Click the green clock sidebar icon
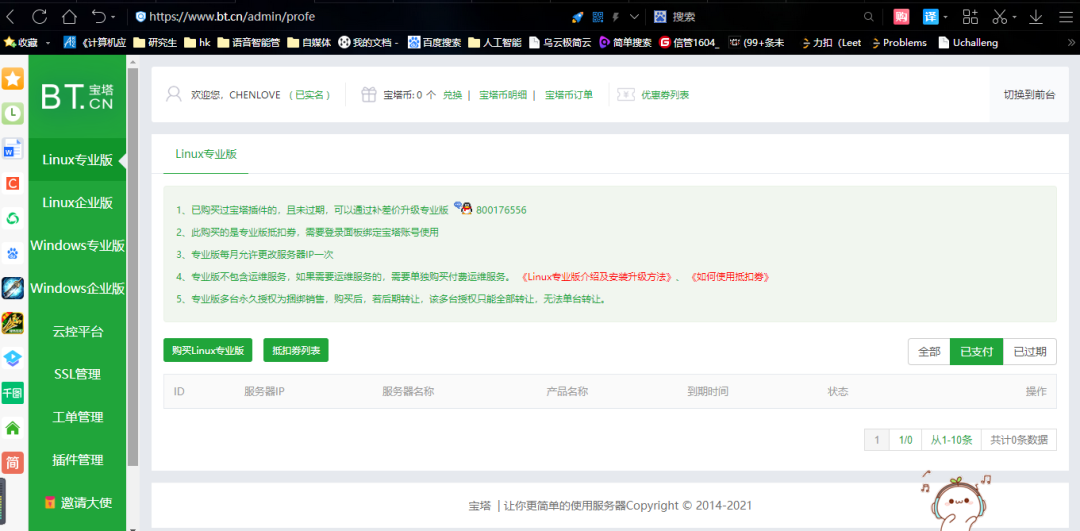 click(x=12, y=113)
